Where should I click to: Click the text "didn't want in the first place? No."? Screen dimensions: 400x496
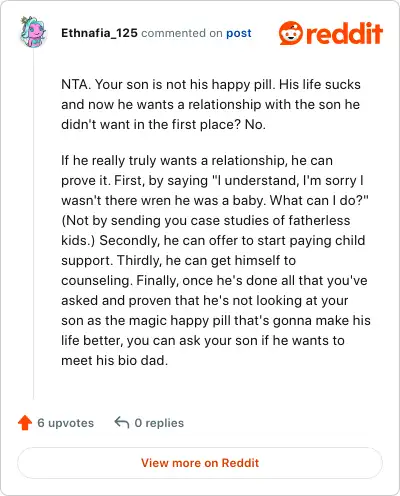pos(163,124)
